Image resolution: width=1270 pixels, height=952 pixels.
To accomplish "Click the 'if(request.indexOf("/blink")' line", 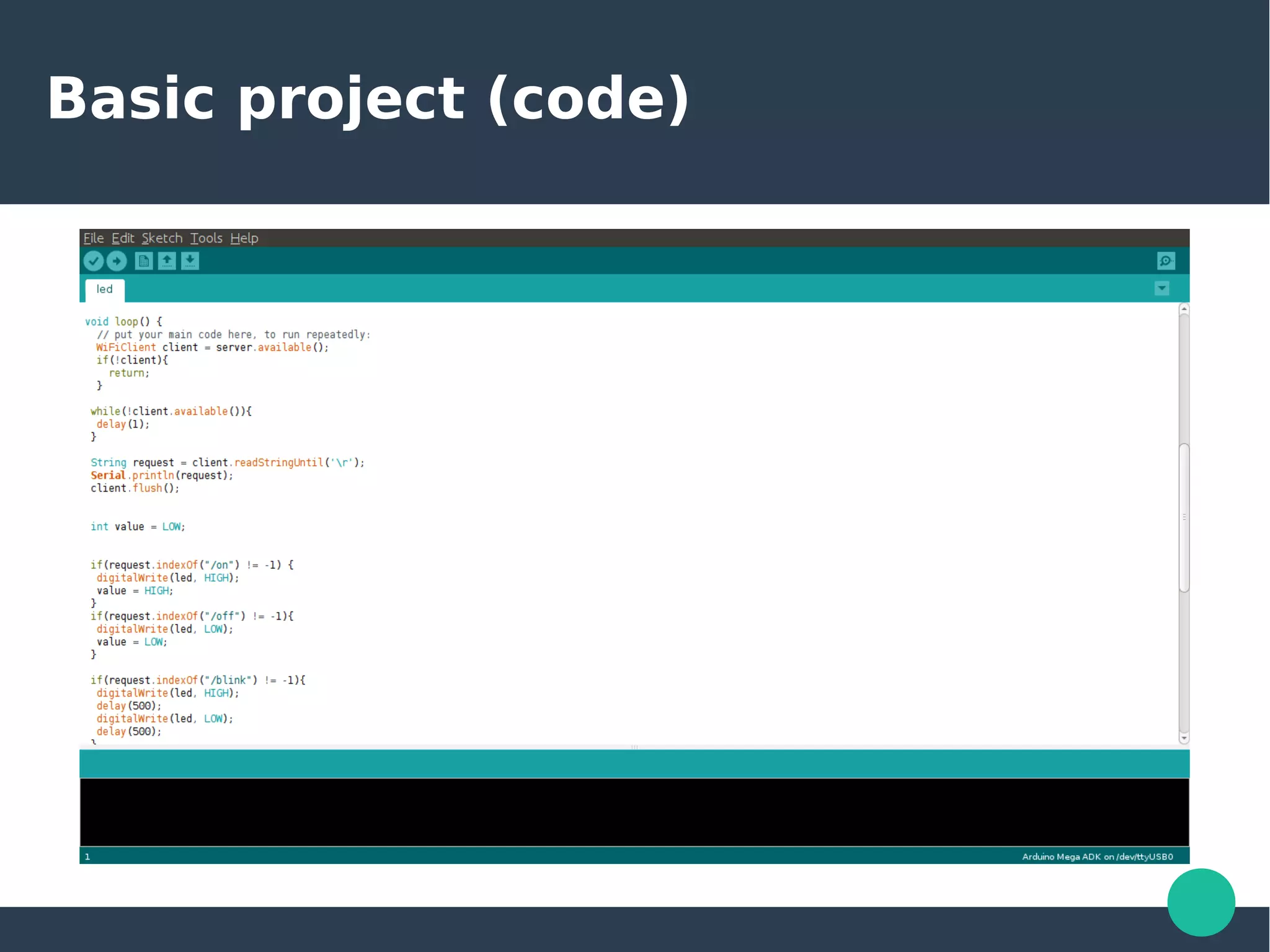I will (x=198, y=680).
